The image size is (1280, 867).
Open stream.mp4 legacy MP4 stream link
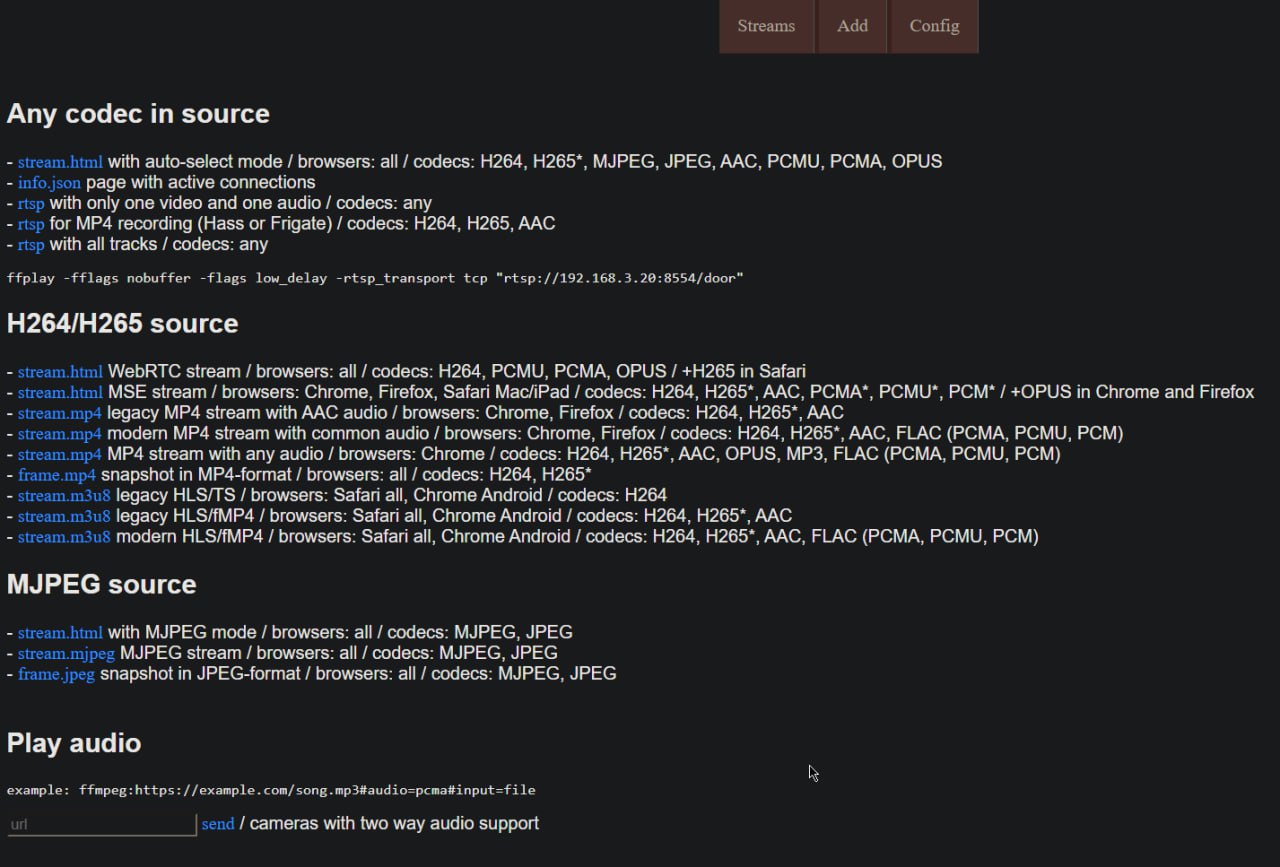[60, 413]
